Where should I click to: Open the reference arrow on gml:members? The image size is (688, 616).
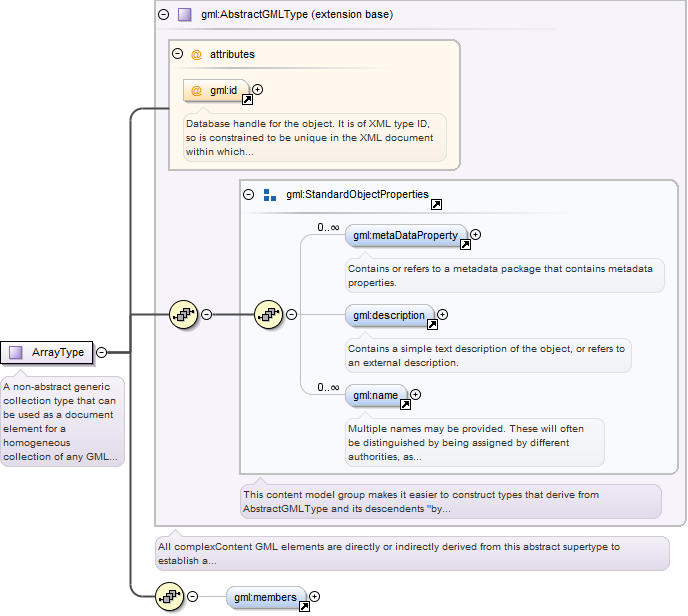click(x=304, y=607)
